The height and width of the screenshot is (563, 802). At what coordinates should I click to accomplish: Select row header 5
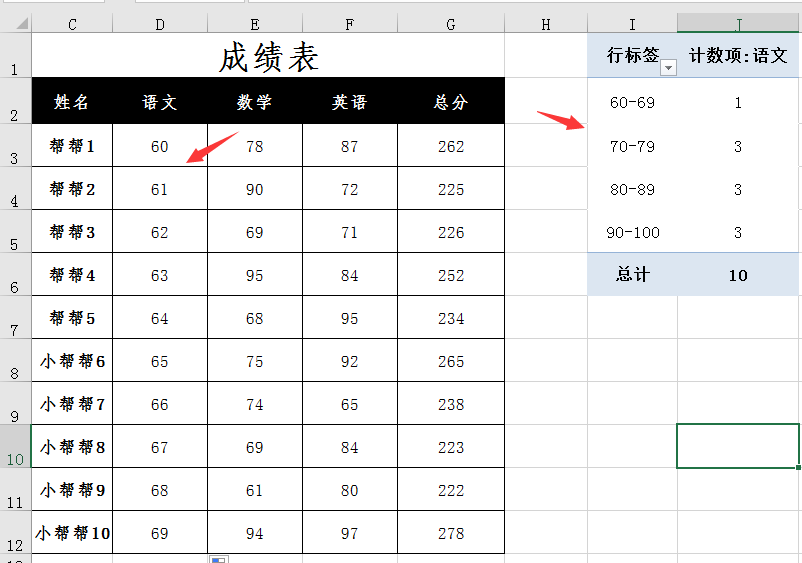click(15, 231)
